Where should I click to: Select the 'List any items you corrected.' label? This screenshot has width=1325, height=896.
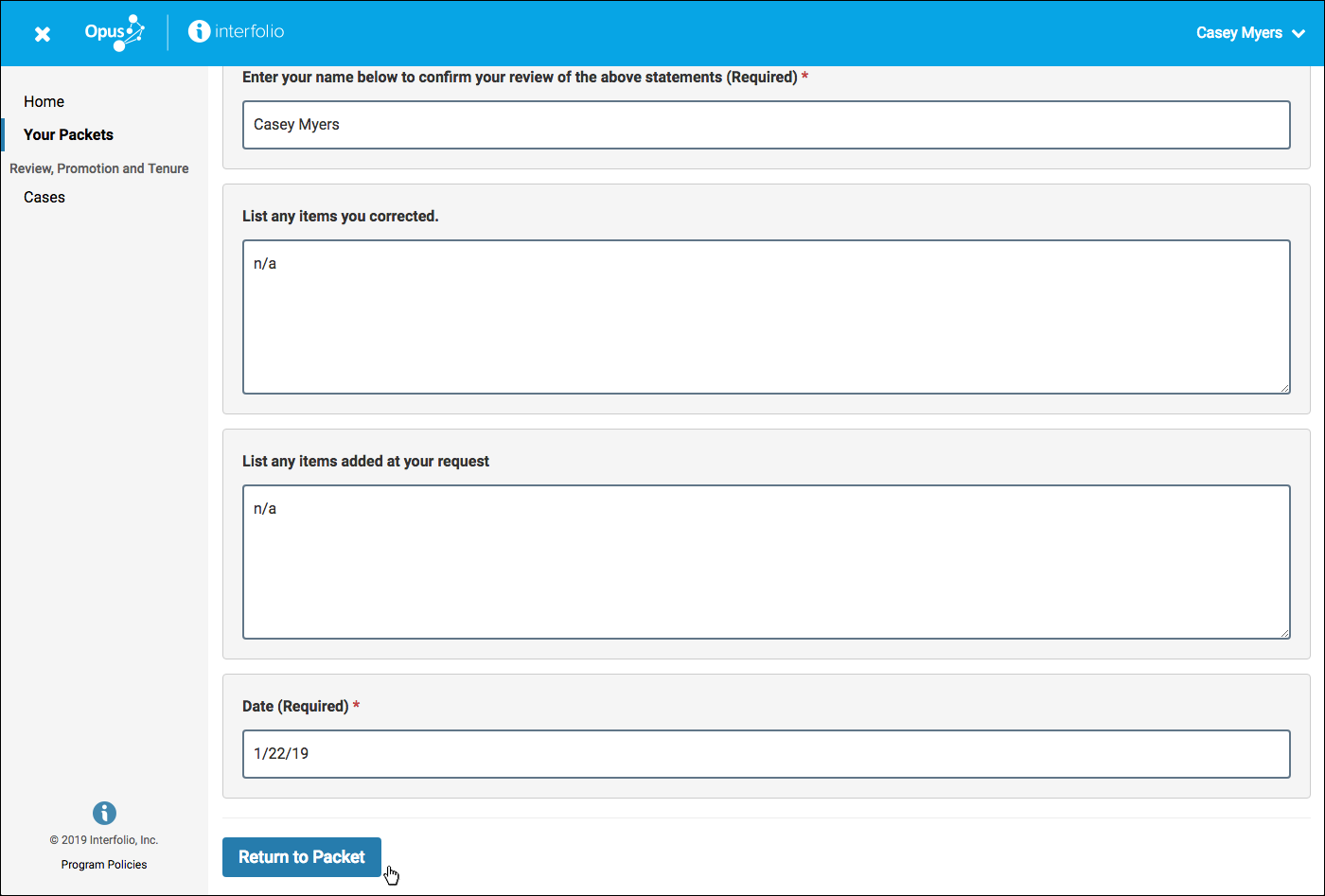point(341,216)
